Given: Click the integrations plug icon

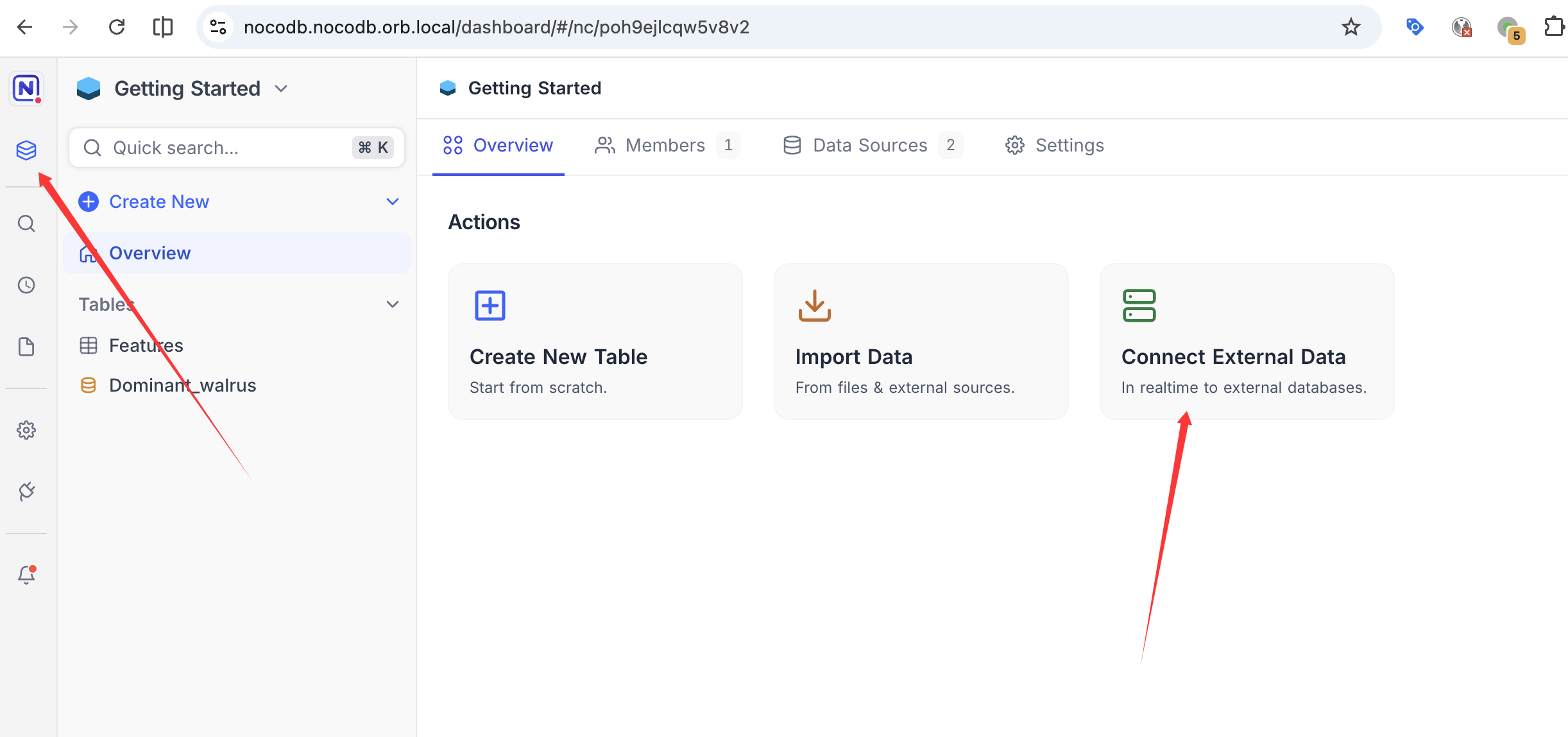Looking at the screenshot, I should 26,492.
